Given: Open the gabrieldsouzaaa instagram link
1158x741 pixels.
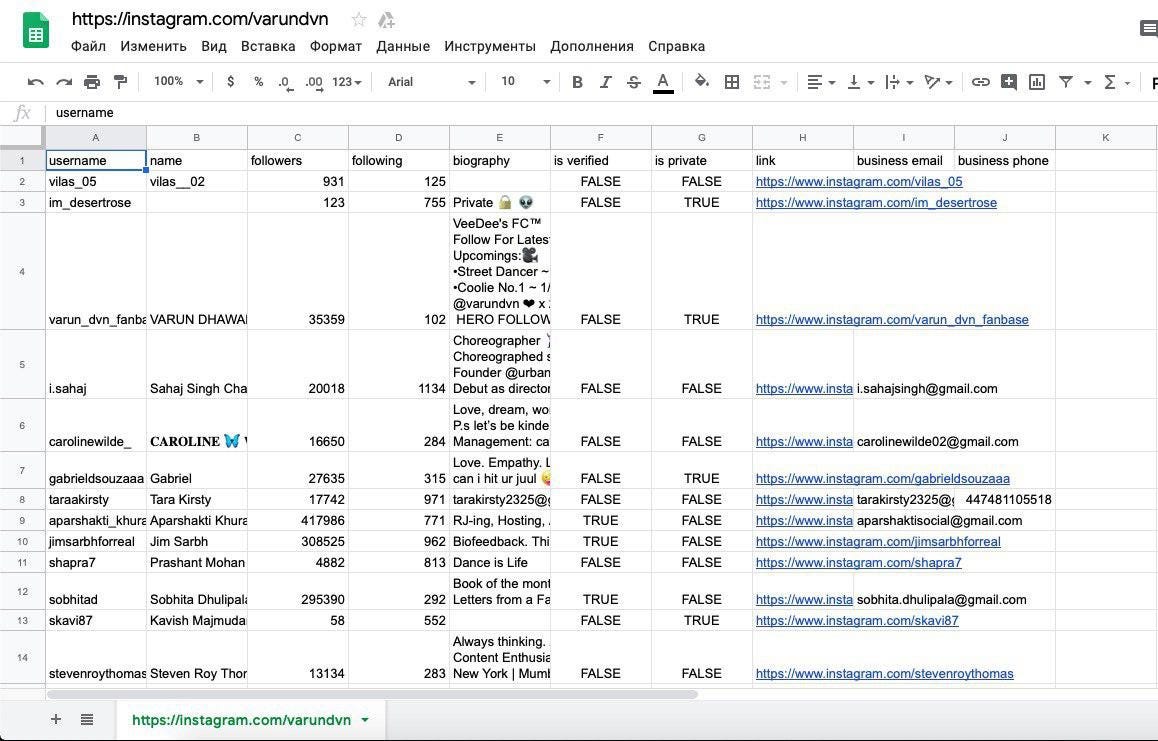Looking at the screenshot, I should click(x=883, y=478).
